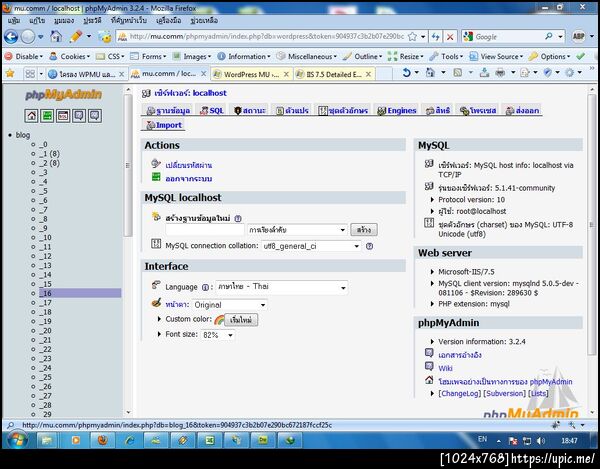
Task: Select database _20 in the sidebar
Action: 45,331
